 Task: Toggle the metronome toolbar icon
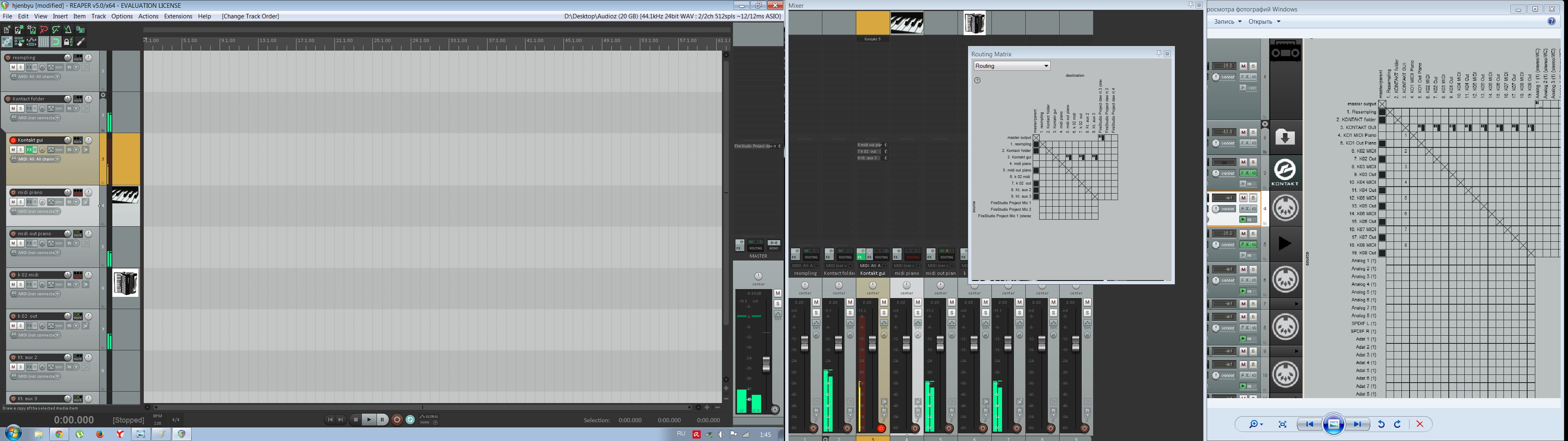click(x=67, y=29)
